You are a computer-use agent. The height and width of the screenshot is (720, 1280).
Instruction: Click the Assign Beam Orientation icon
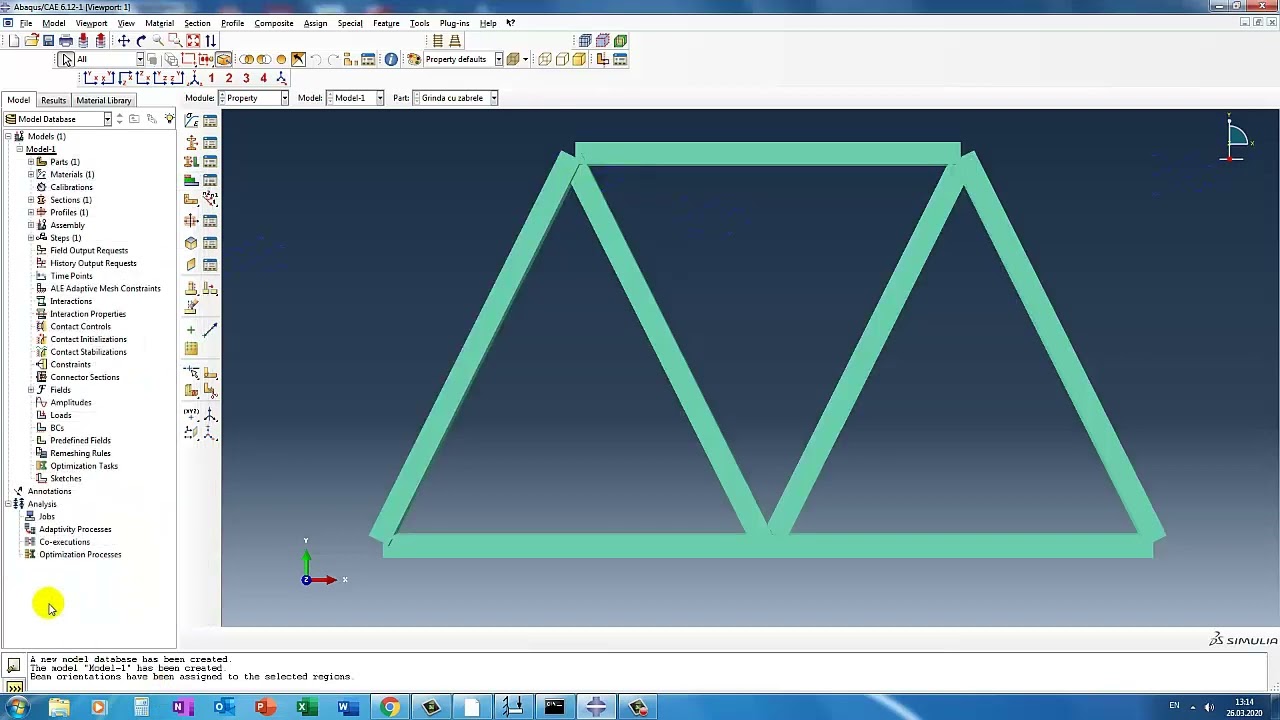click(x=210, y=198)
